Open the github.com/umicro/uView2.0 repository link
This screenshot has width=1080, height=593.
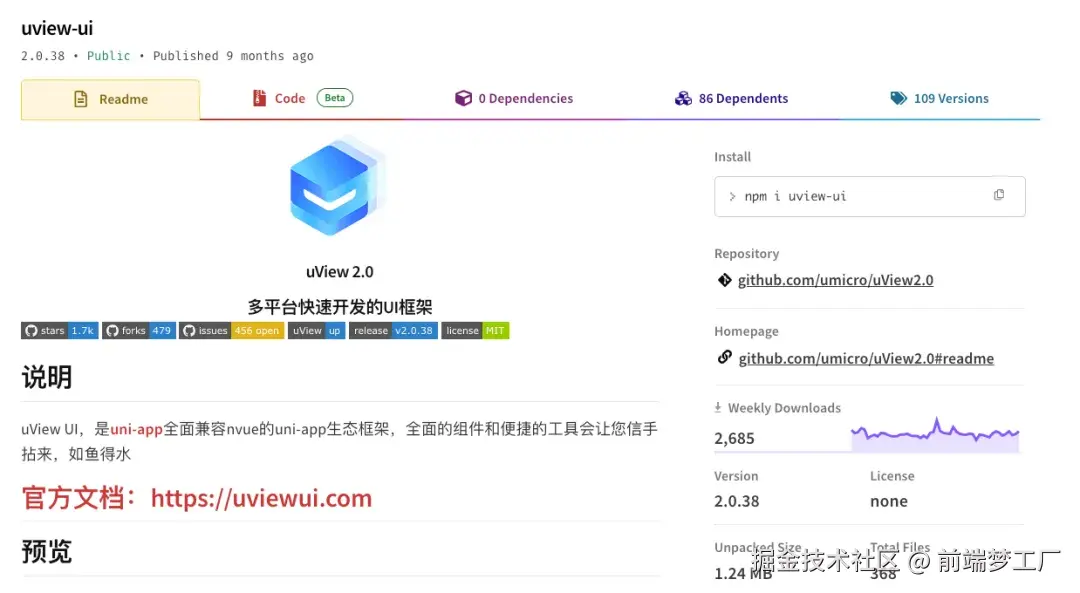coord(836,280)
